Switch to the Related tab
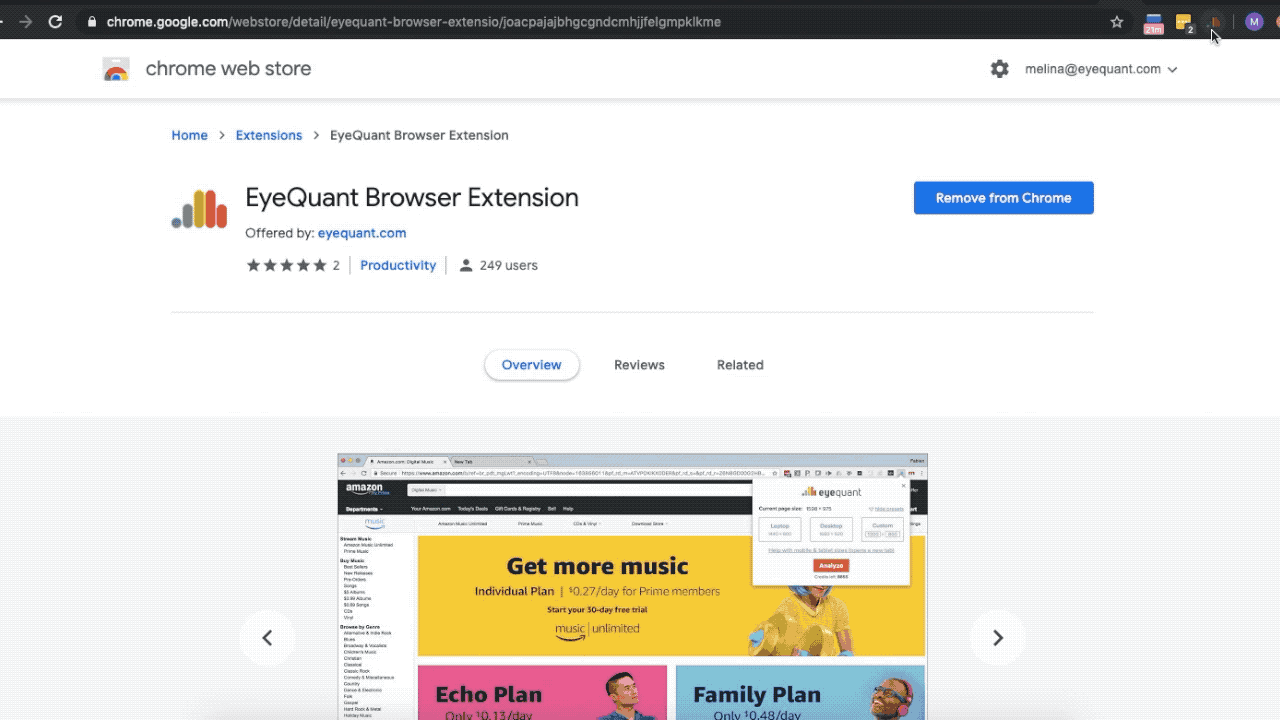Viewport: 1280px width, 720px height. 740,365
